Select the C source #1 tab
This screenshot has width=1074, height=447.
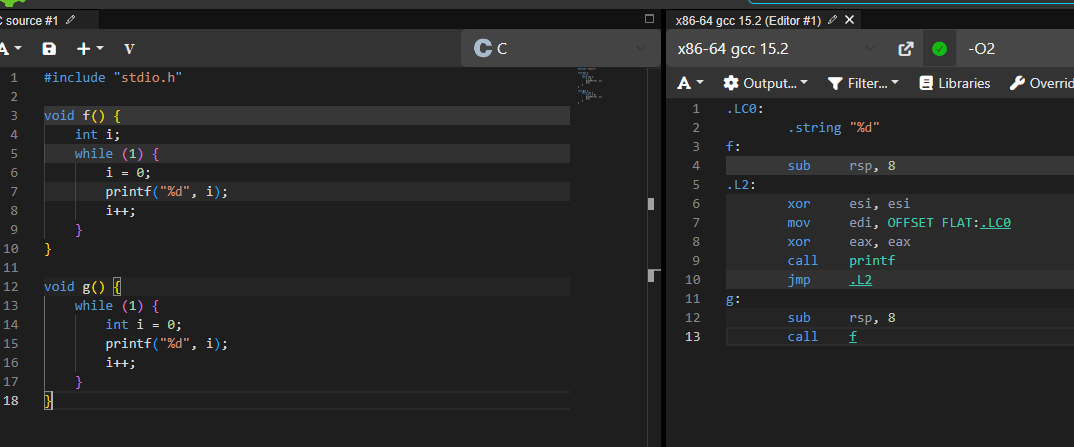(29, 21)
